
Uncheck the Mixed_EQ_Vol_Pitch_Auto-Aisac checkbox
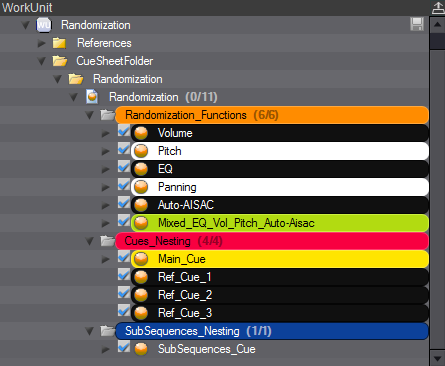click(x=124, y=221)
